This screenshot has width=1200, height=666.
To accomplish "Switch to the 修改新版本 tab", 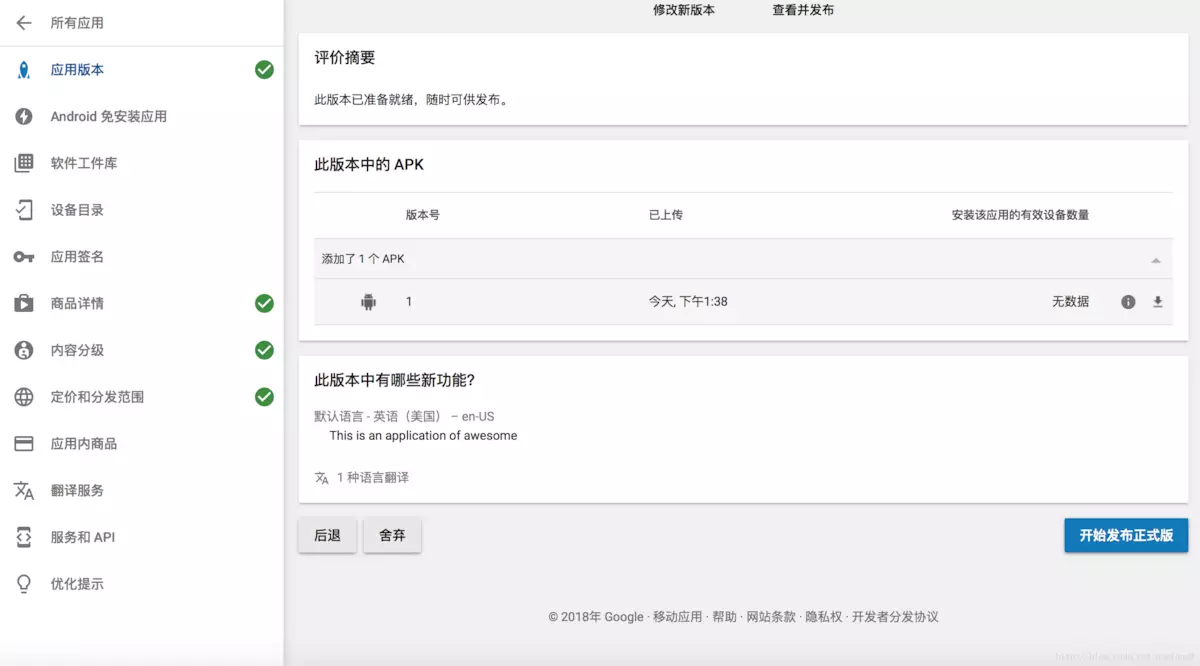I will pos(685,8).
